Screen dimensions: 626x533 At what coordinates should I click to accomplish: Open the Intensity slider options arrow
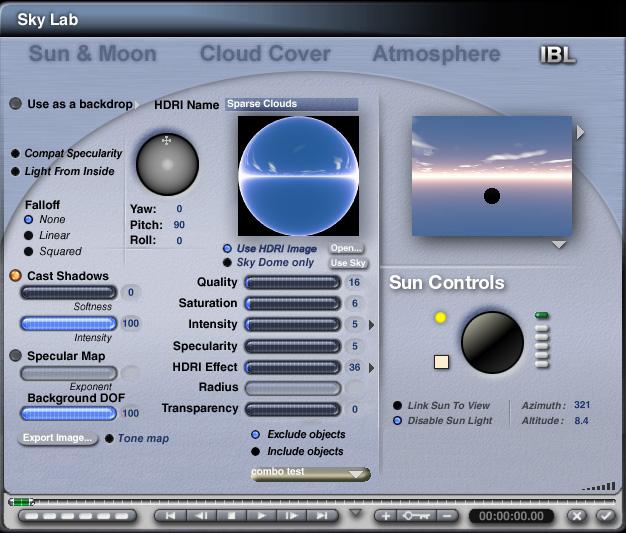[372, 325]
